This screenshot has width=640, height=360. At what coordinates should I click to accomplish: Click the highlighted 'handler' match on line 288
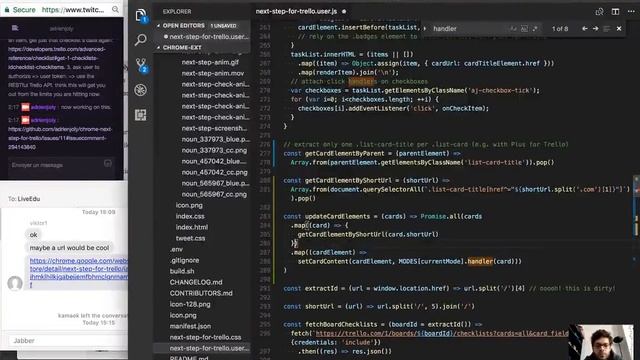click(480, 261)
